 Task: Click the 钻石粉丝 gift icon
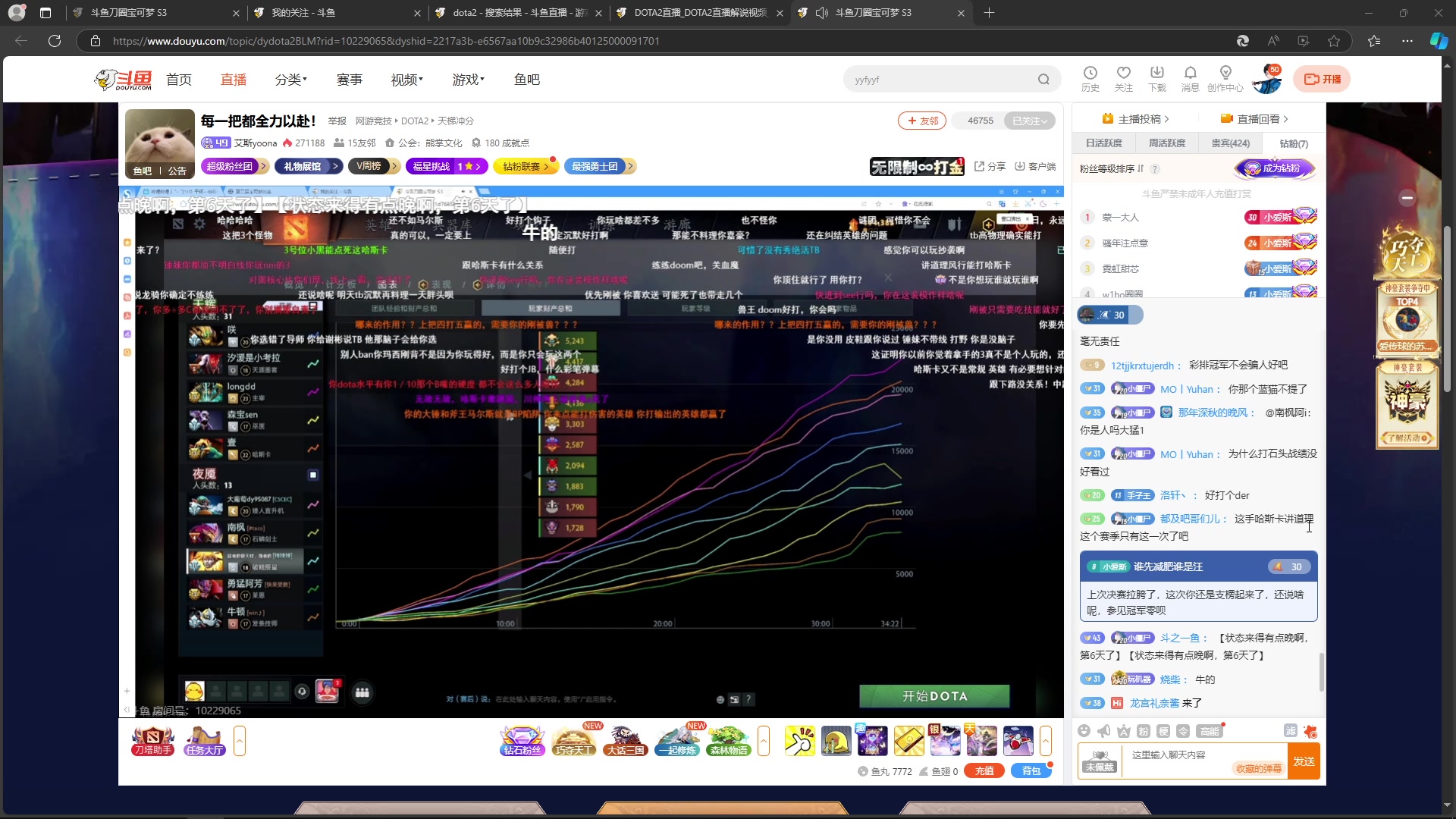click(x=522, y=741)
